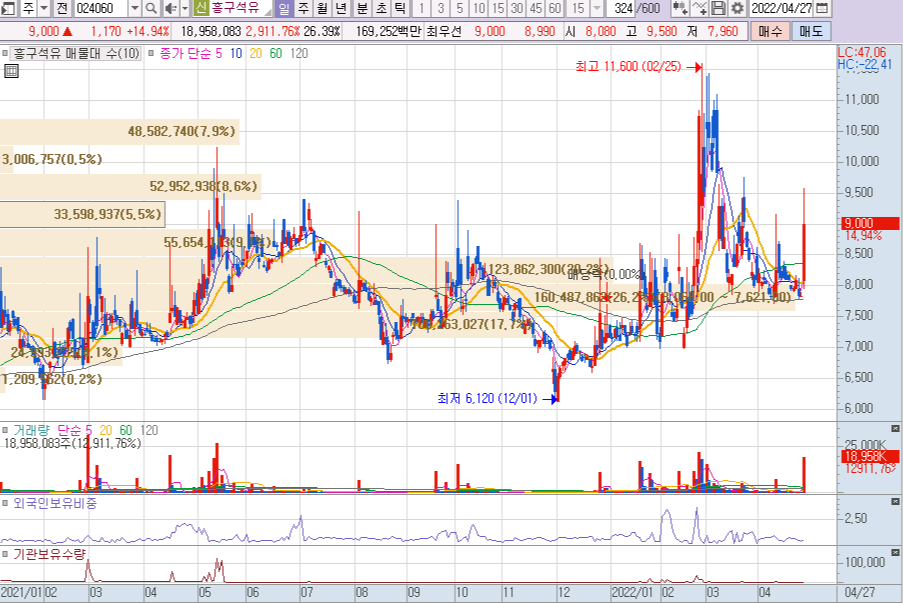903x603 pixels.
Task: Click the 120 moving average legend label
Action: click(x=299, y=54)
